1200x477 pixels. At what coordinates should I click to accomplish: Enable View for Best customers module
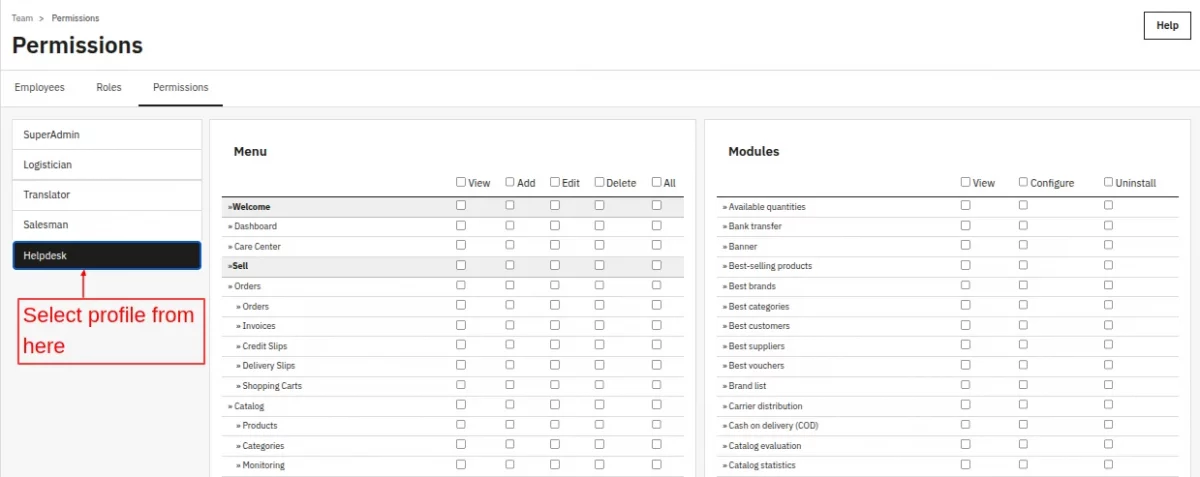point(966,325)
